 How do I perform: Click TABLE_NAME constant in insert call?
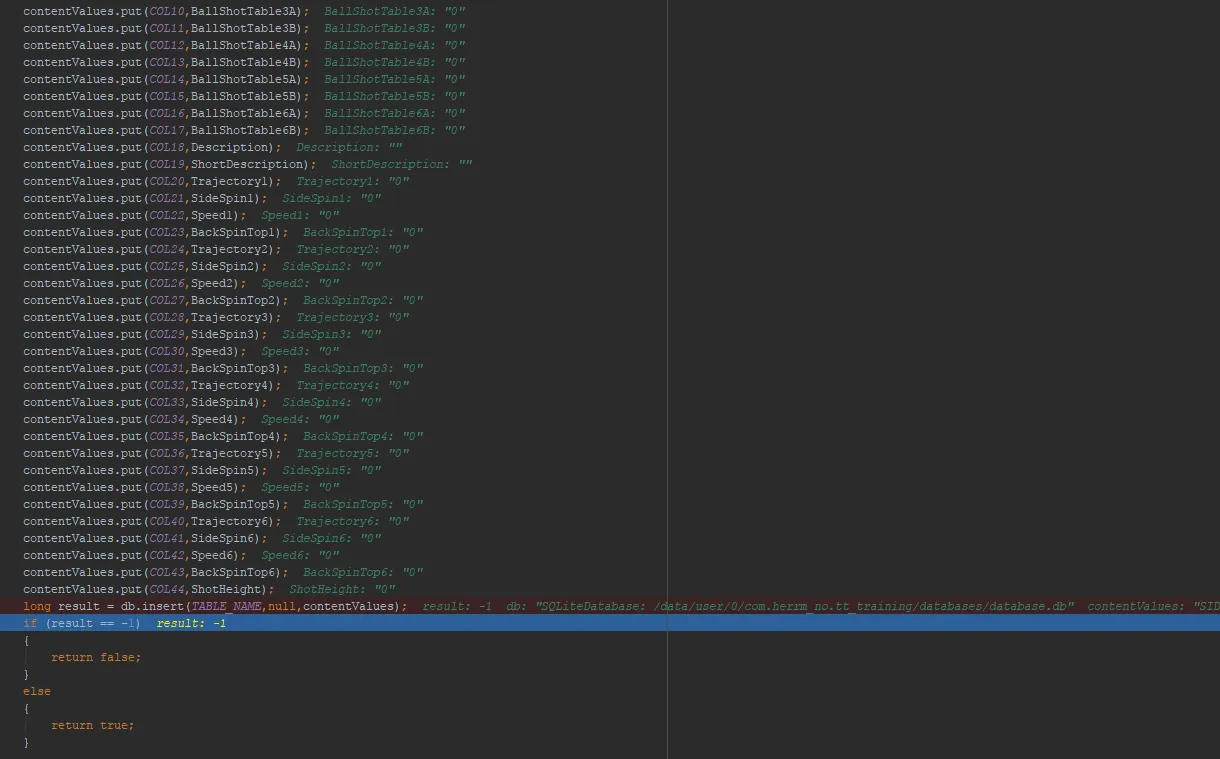[x=227, y=606]
